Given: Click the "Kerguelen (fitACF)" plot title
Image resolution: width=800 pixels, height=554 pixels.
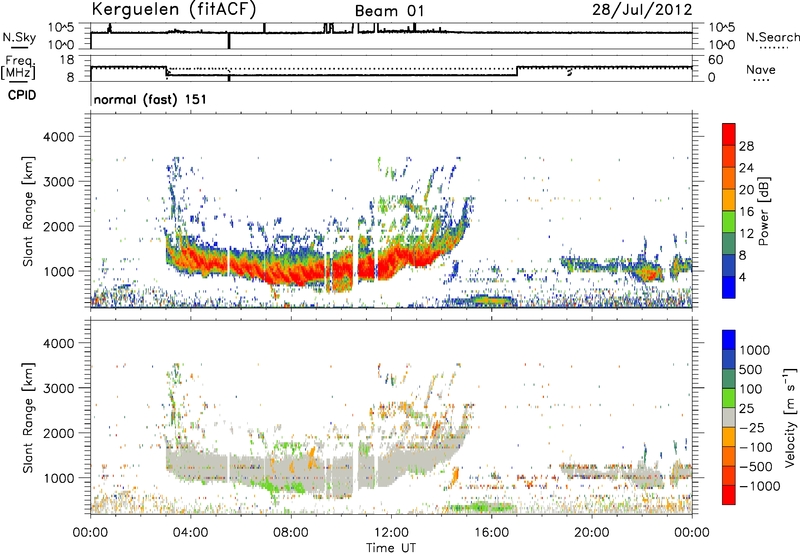Looking at the screenshot, I should [x=173, y=9].
